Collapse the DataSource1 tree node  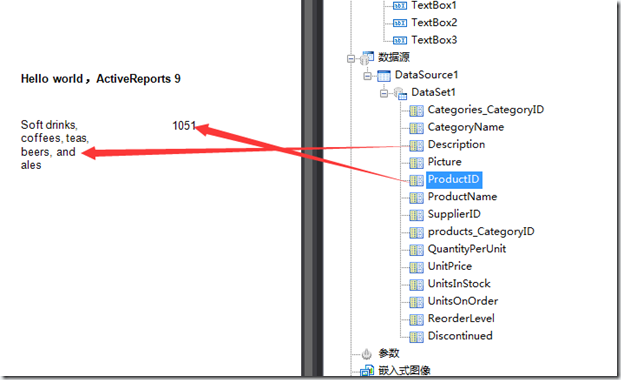[x=368, y=76]
